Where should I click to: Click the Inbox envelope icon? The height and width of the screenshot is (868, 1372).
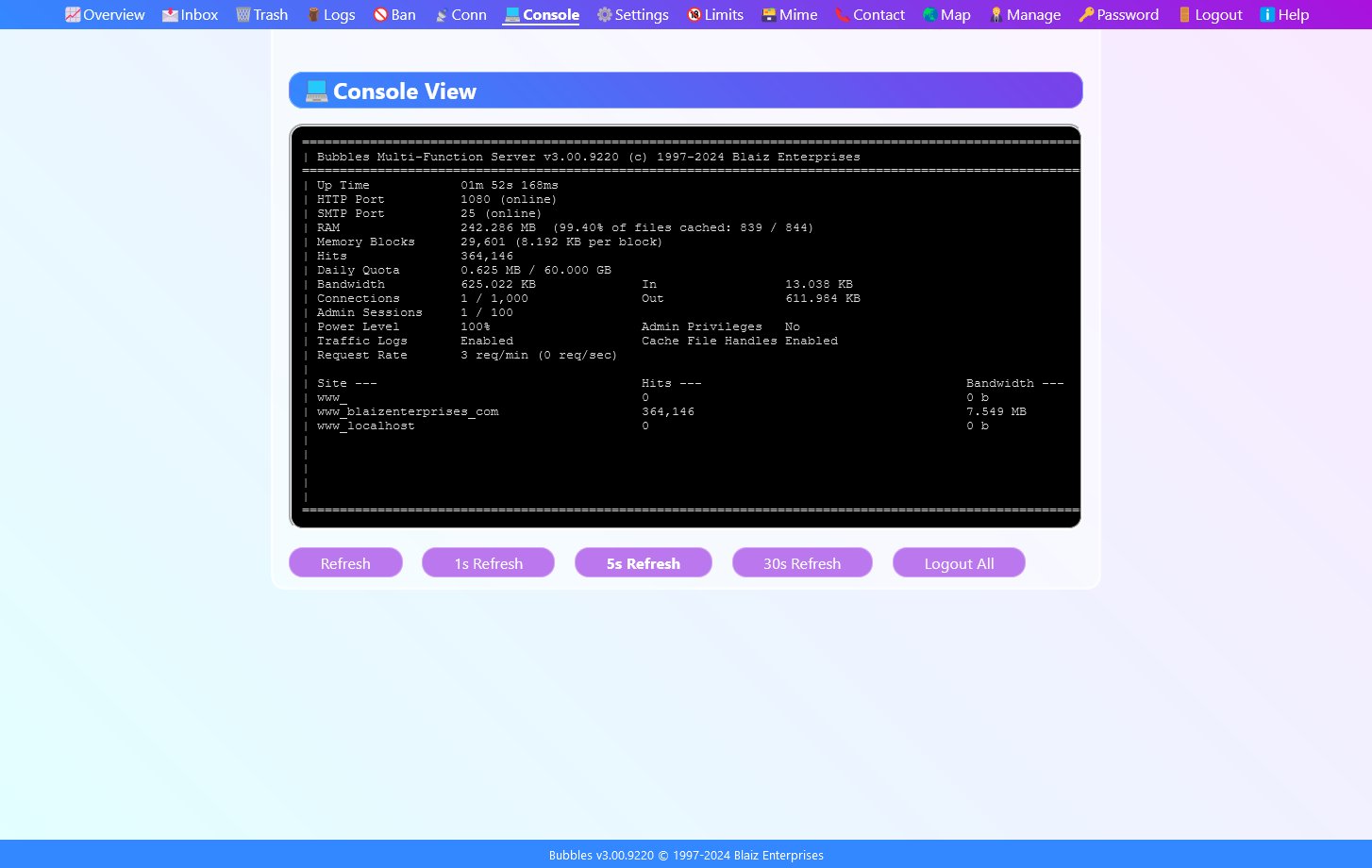pyautogui.click(x=170, y=15)
